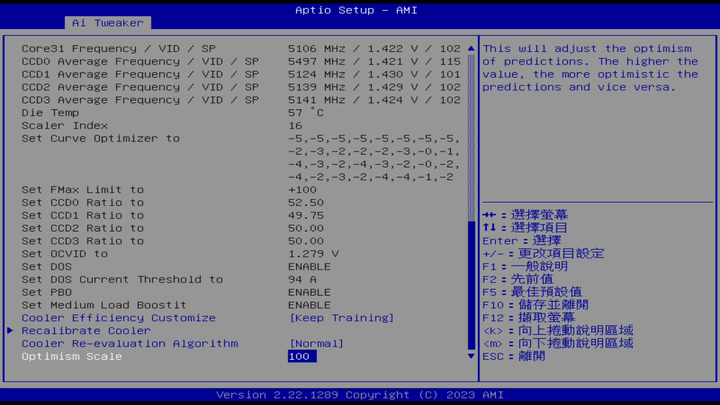Select the Cooler Re-evaluation Algorithm option
This screenshot has height=405, width=720.
tap(130, 343)
